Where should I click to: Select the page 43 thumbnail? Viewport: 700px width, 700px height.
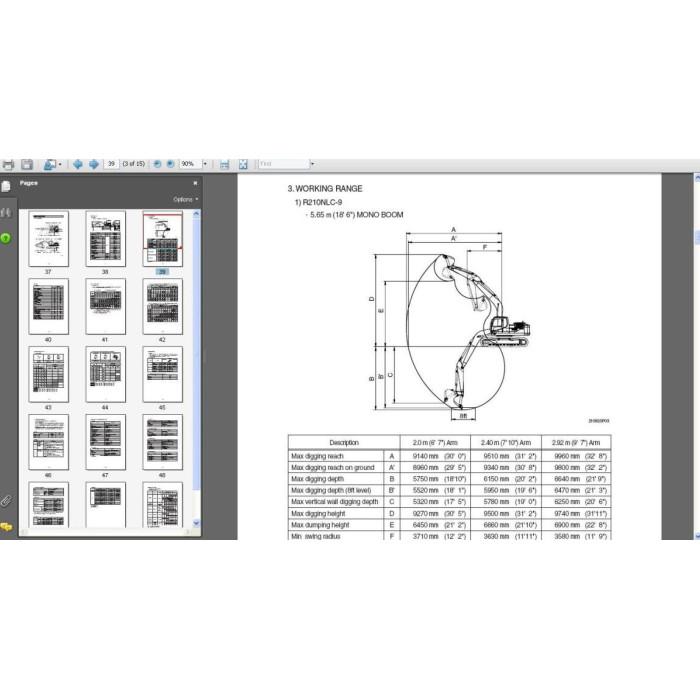pyautogui.click(x=48, y=374)
